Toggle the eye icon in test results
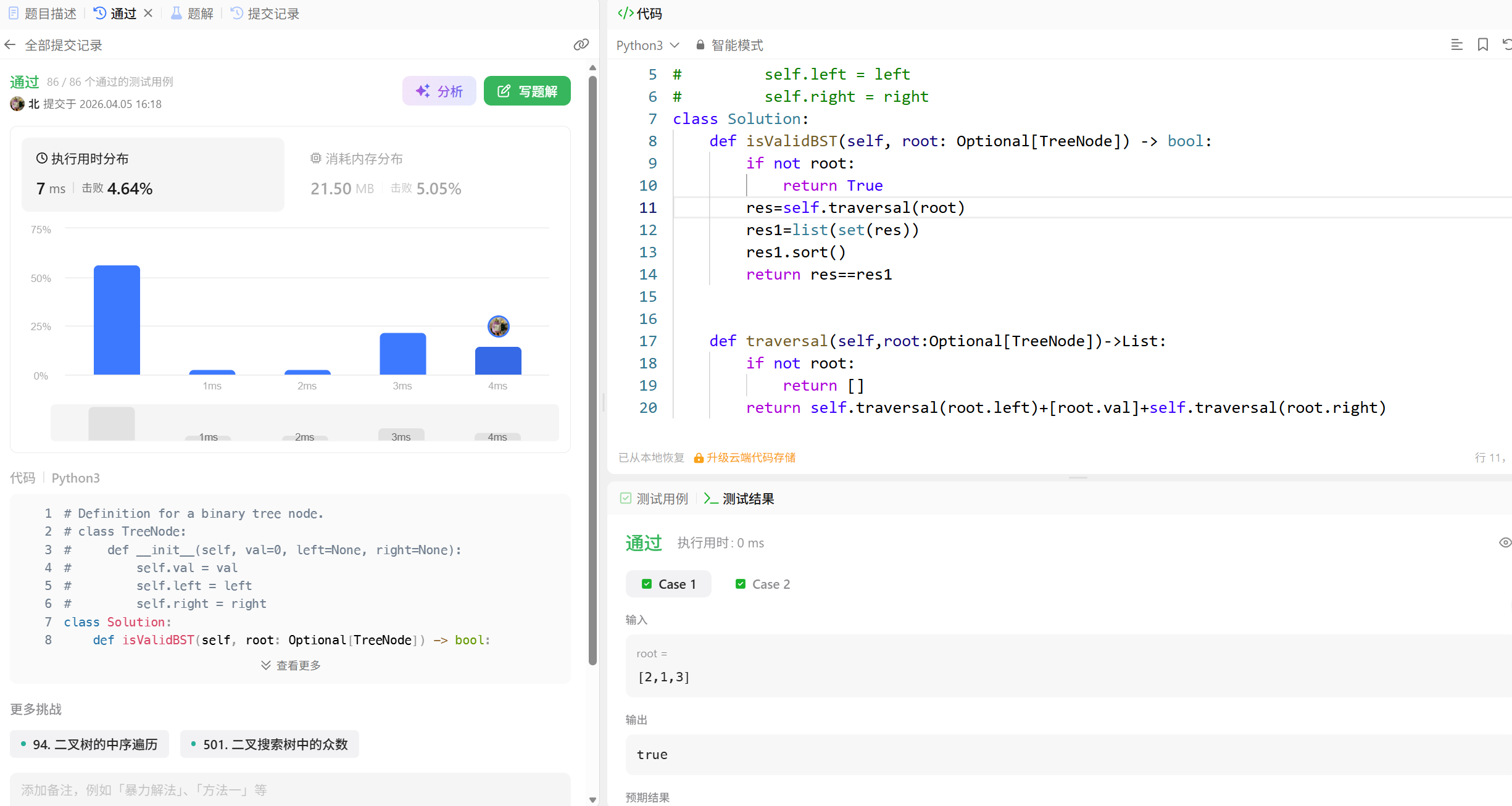This screenshot has width=1512, height=806. click(x=1505, y=542)
